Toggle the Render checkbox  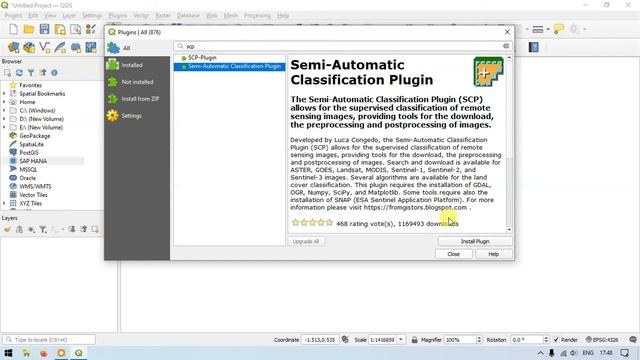click(556, 340)
